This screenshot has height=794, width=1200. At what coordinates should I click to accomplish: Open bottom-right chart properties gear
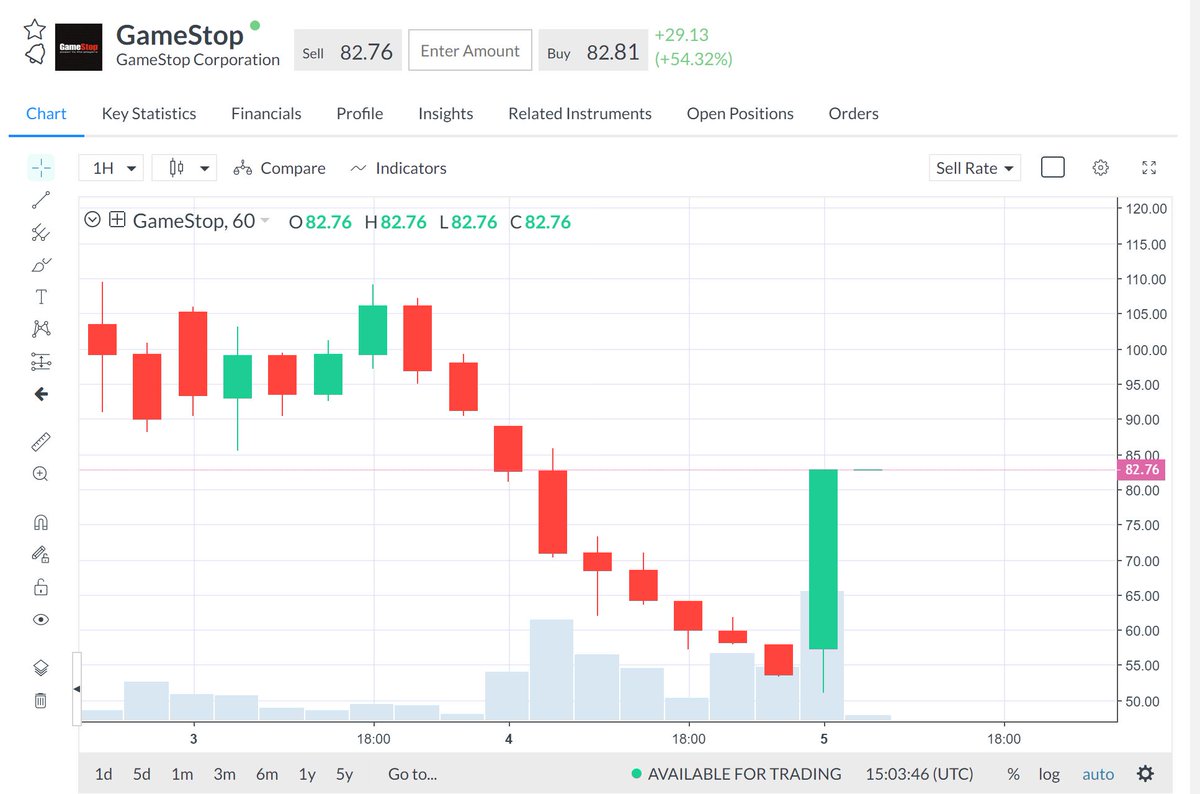(1146, 774)
